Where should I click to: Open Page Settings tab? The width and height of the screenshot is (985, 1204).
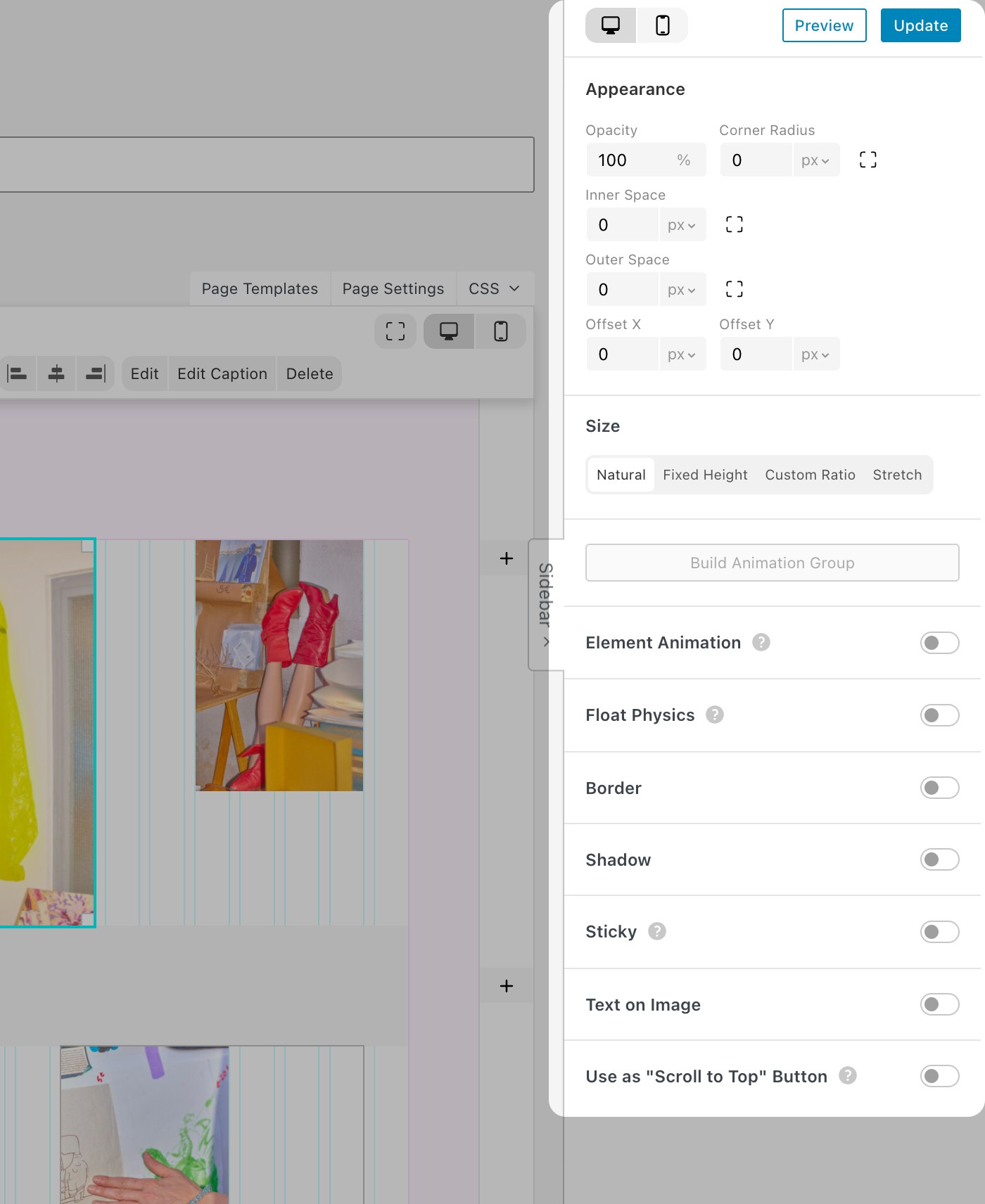(x=393, y=289)
